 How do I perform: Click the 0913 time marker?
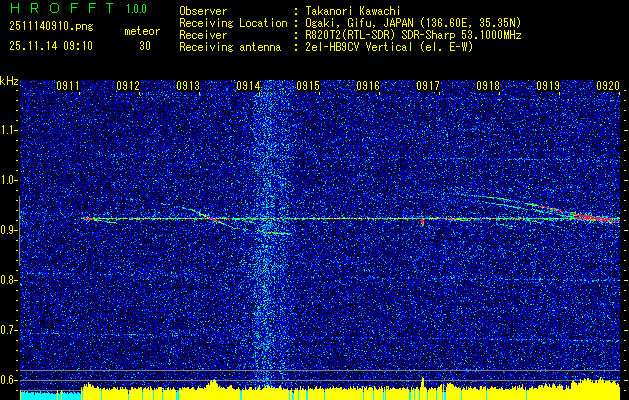[188, 86]
